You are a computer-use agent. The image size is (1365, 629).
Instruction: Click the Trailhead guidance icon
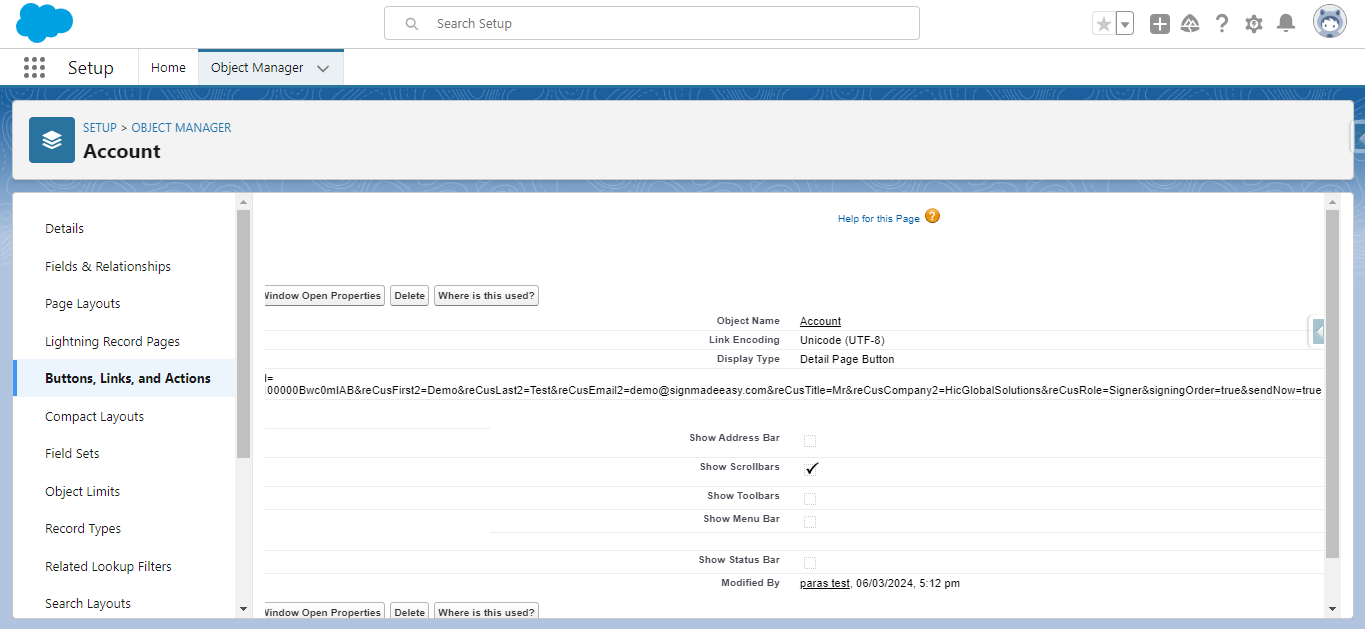pyautogui.click(x=1190, y=24)
